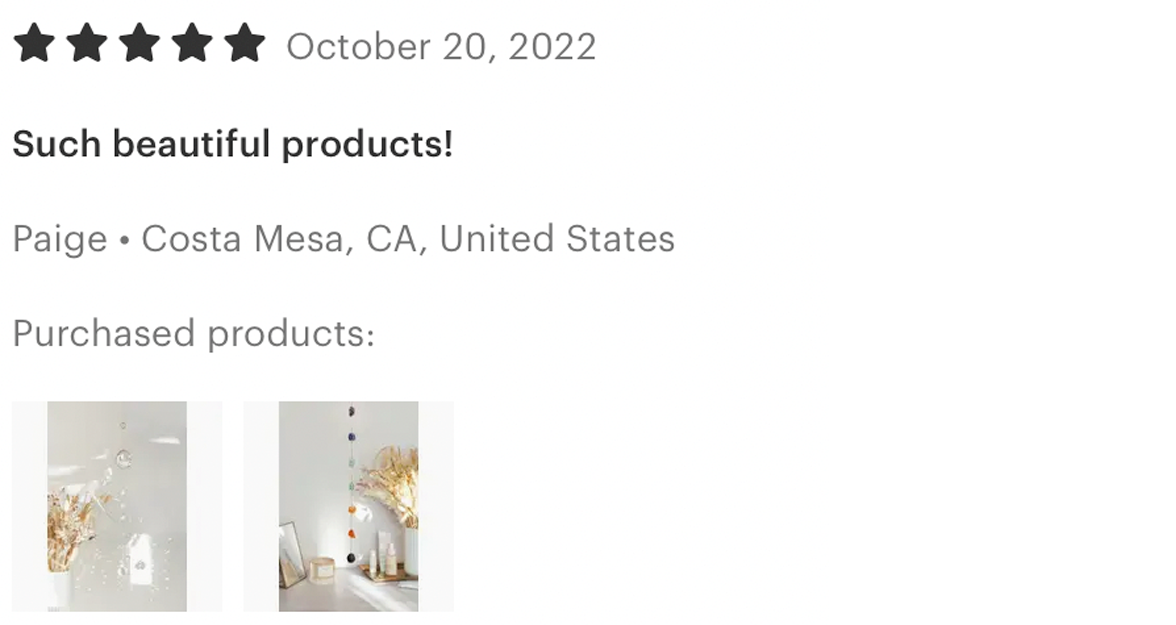
Task: Click the orange stone in second thumbnail
Action: [x=352, y=509]
